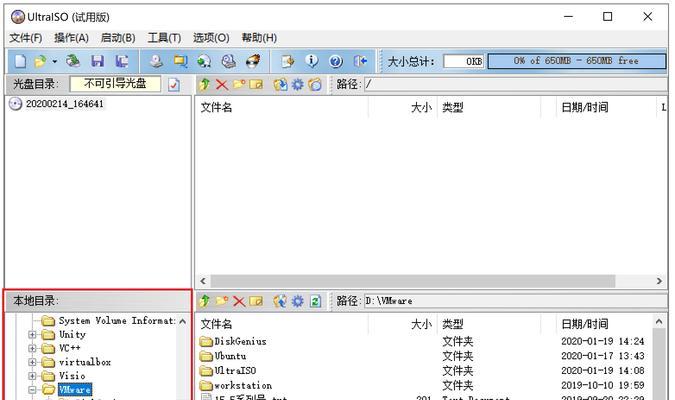The width and height of the screenshot is (675, 400).
Task: Expand the Visio folder node
Action: pos(32,376)
